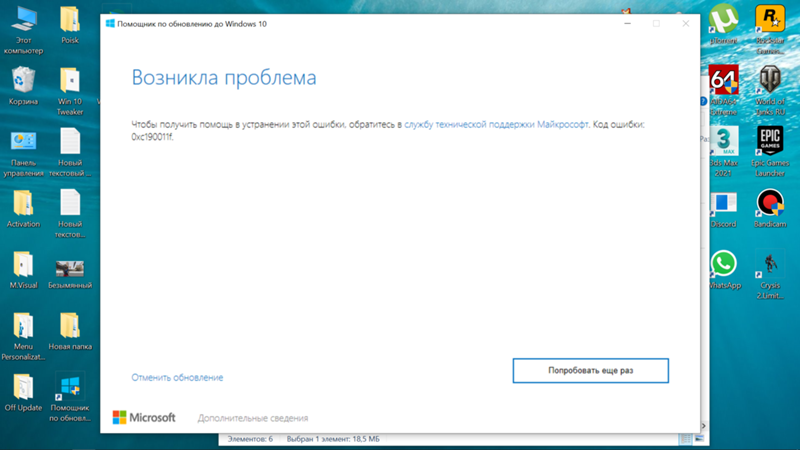The width and height of the screenshot is (800, 450).
Task: Open the Панель управления icon
Action: pyautogui.click(x=23, y=153)
